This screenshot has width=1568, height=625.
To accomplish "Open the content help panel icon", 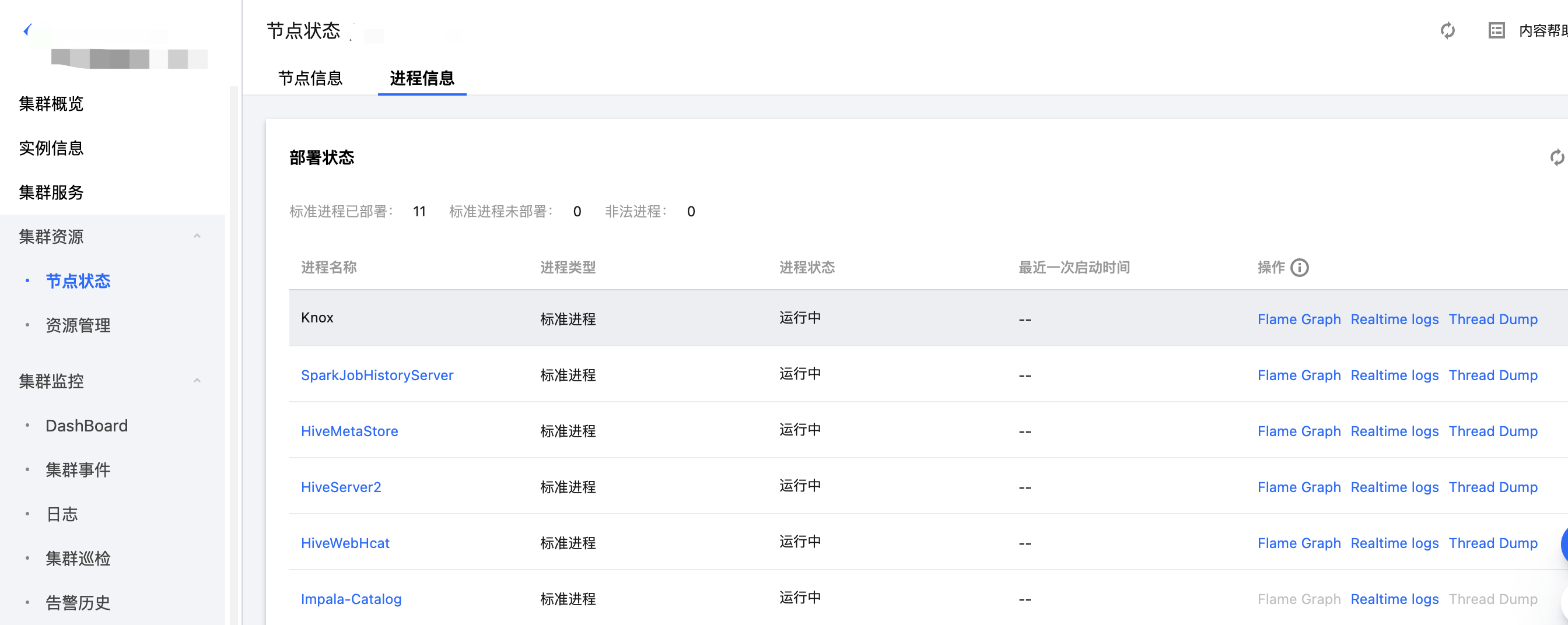I will pos(1496,30).
